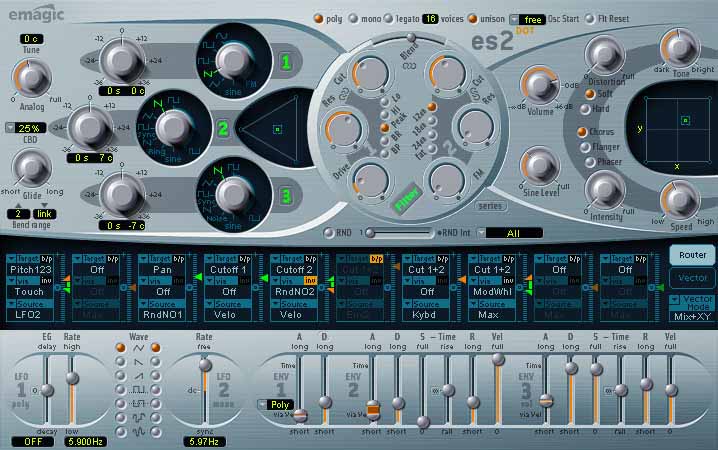The height and width of the screenshot is (450, 718).
Task: Click the LFO 2 Rate slider handle
Action: point(205,365)
